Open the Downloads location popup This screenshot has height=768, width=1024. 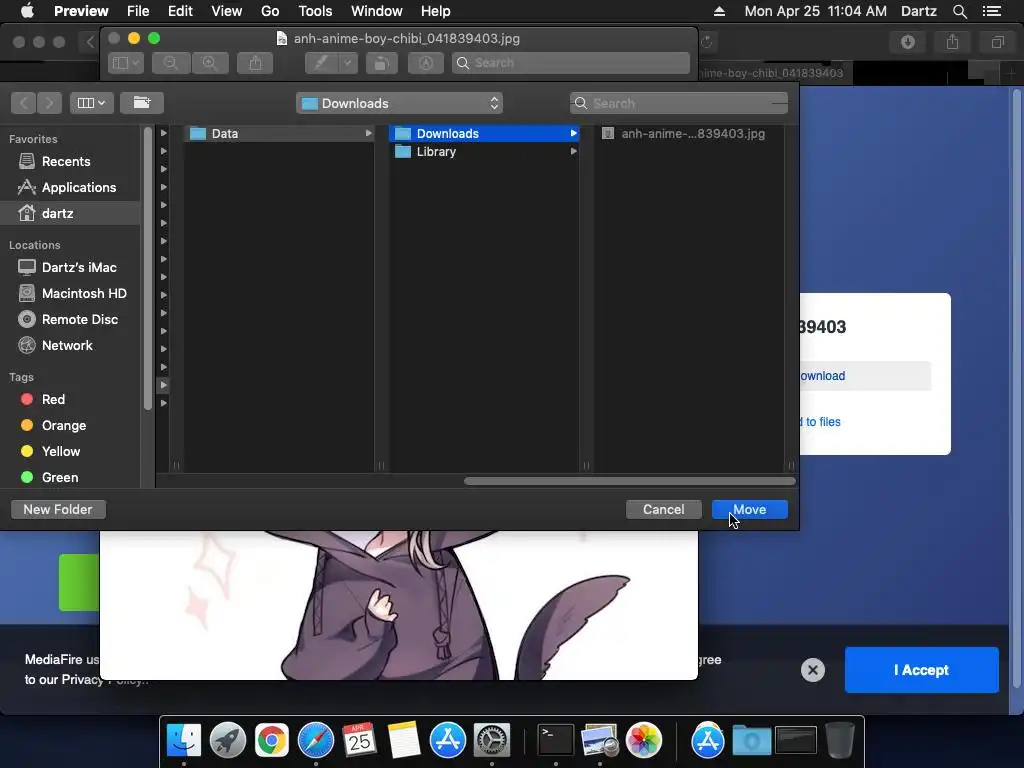click(x=399, y=103)
